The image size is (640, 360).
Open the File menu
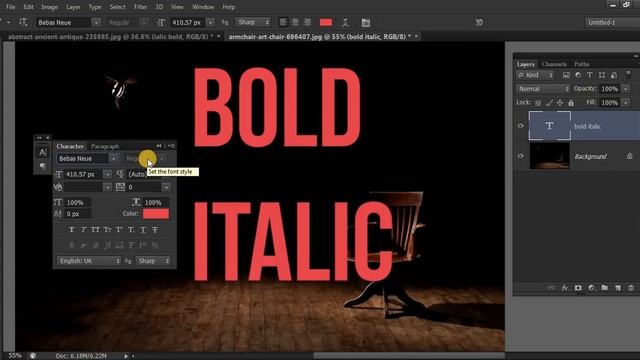coord(10,7)
